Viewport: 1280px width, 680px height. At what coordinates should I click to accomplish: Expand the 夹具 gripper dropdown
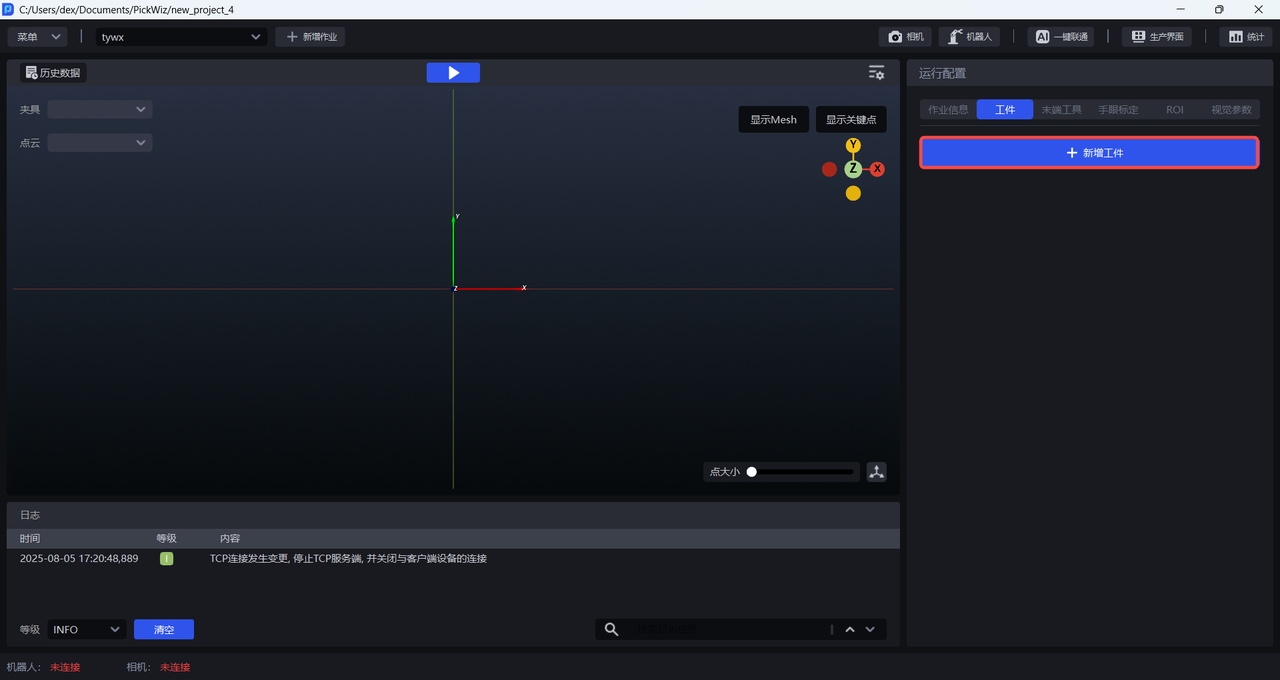click(100, 109)
